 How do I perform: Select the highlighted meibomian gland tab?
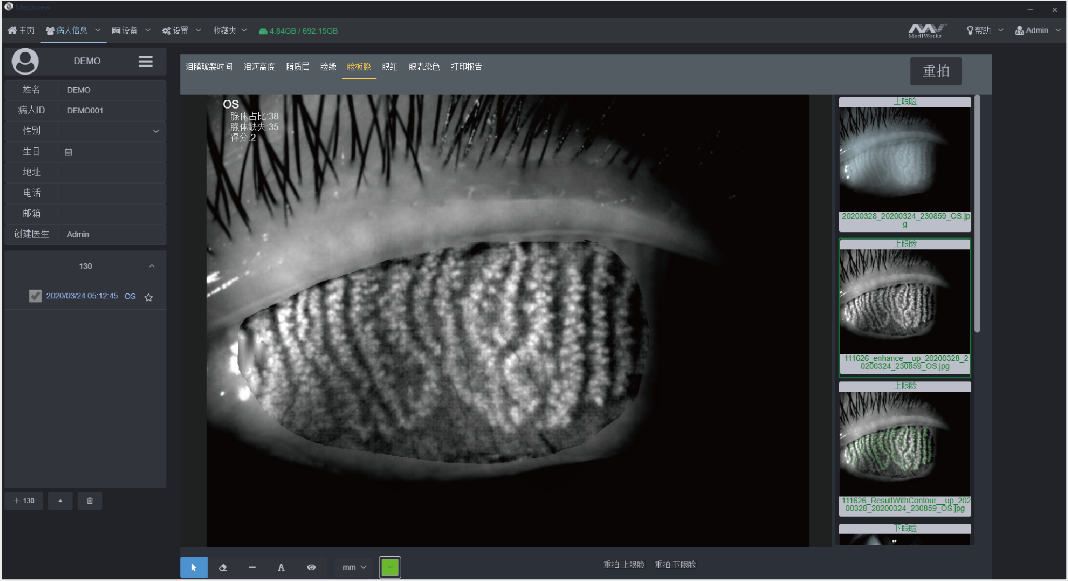pyautogui.click(x=359, y=67)
